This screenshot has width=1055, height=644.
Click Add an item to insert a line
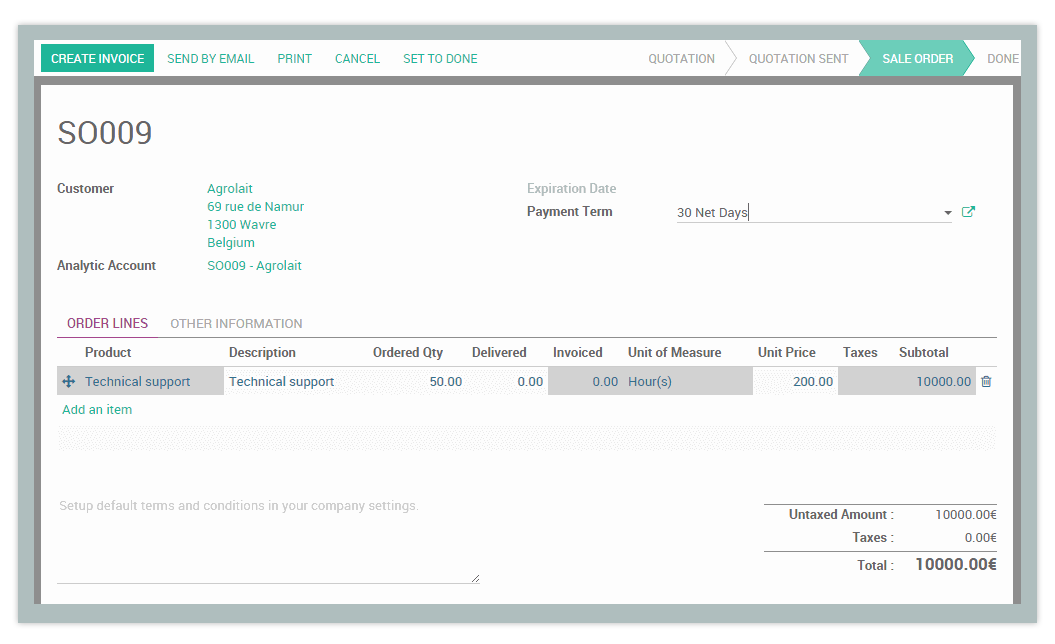(97, 409)
